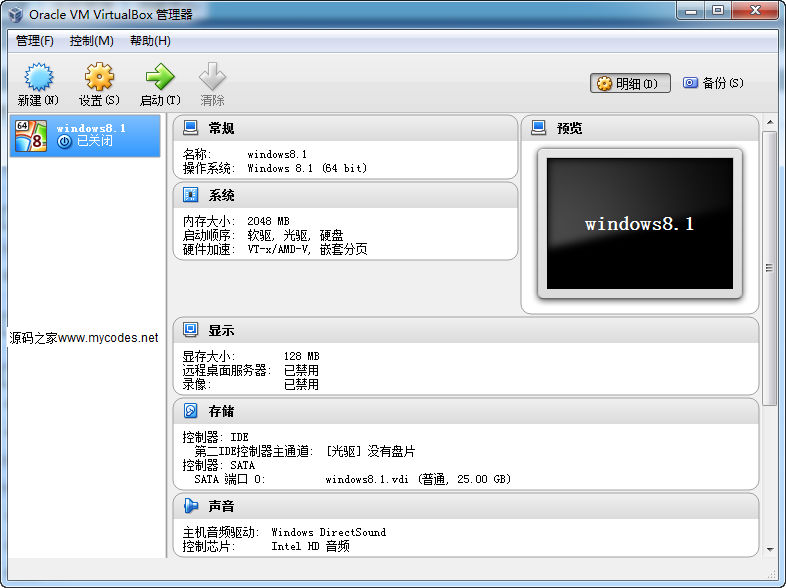The height and width of the screenshot is (588, 786).
Task: Open the 显示 section header link
Action: 221,330
